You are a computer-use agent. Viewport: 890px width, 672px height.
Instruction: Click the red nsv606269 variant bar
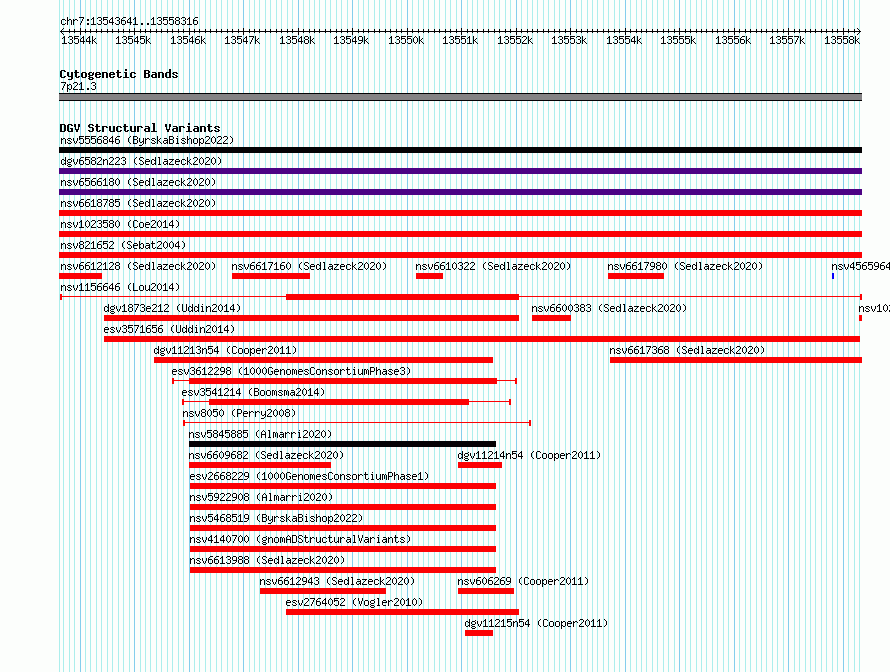pos(486,591)
